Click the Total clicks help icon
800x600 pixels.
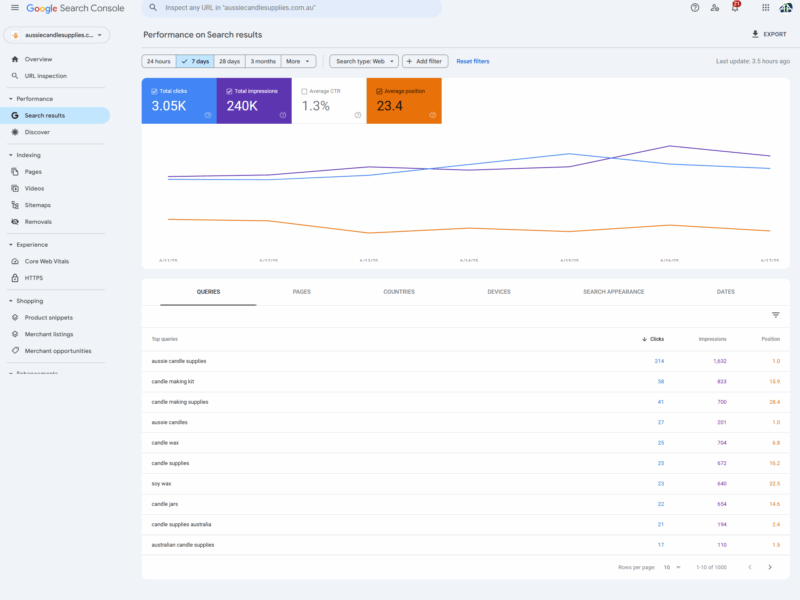[x=208, y=115]
